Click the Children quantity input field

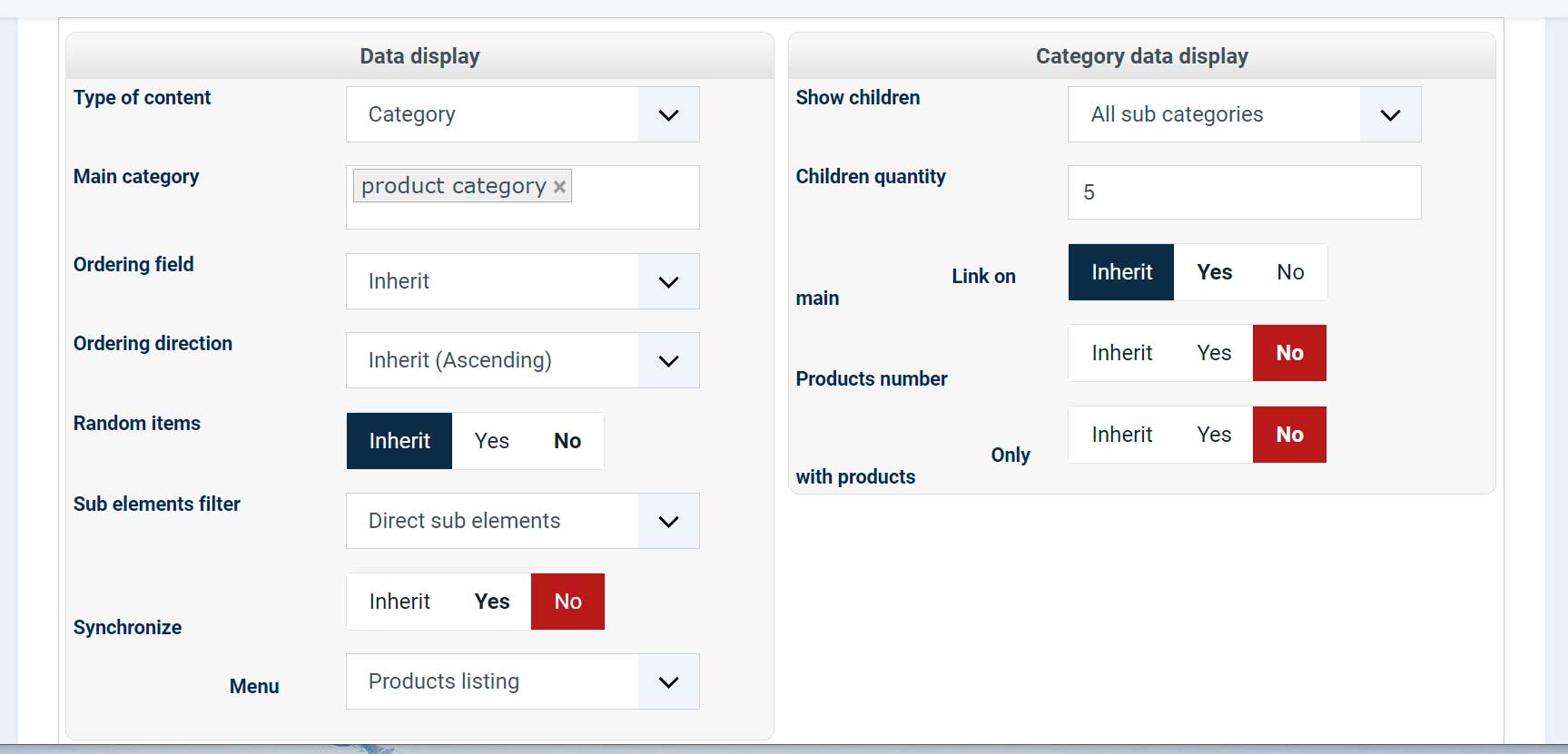click(1244, 192)
